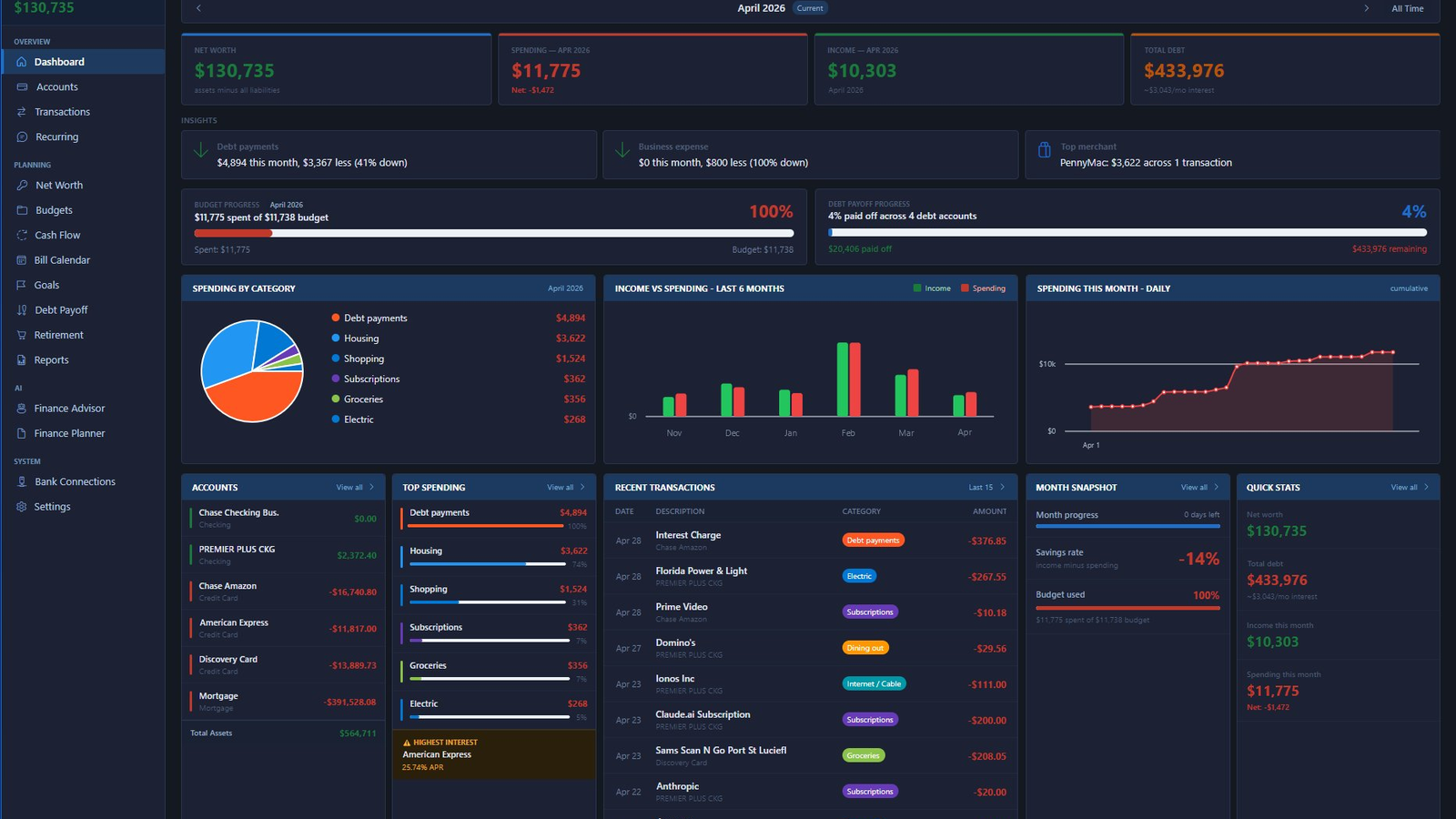The height and width of the screenshot is (819, 1456).
Task: Click the budget progress bar
Action: coord(493,234)
